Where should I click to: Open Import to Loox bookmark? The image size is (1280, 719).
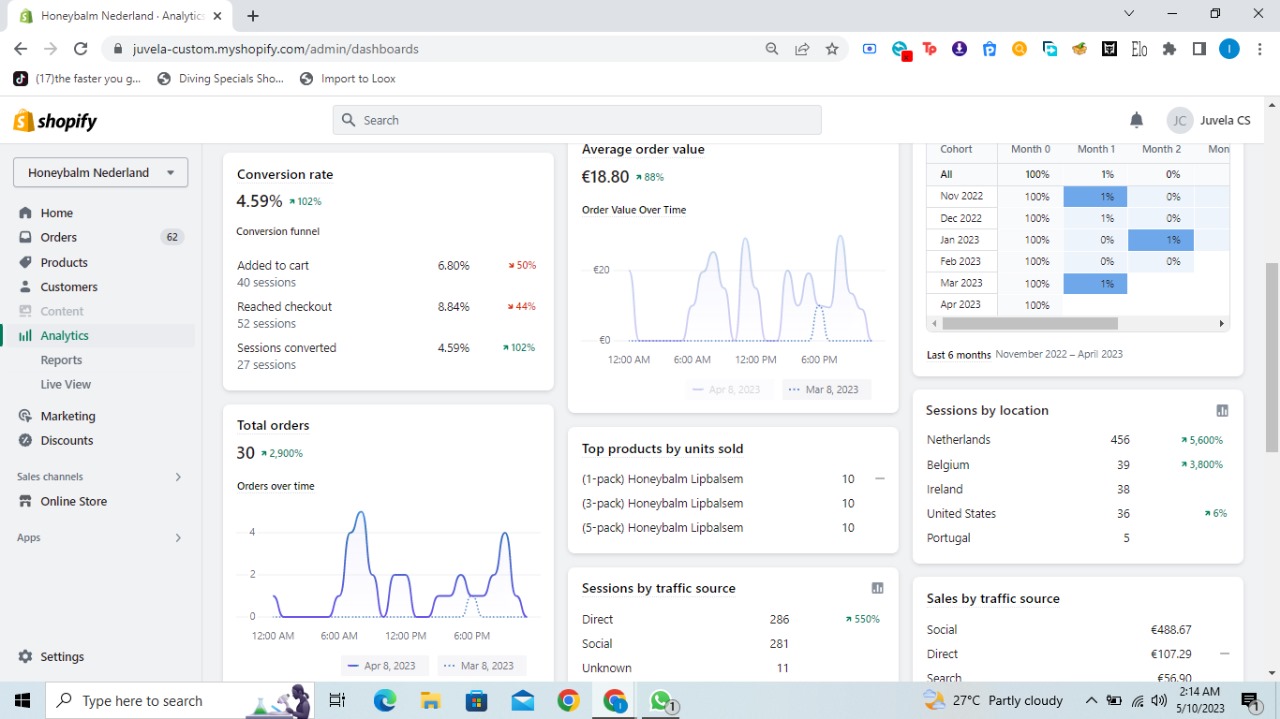348,78
